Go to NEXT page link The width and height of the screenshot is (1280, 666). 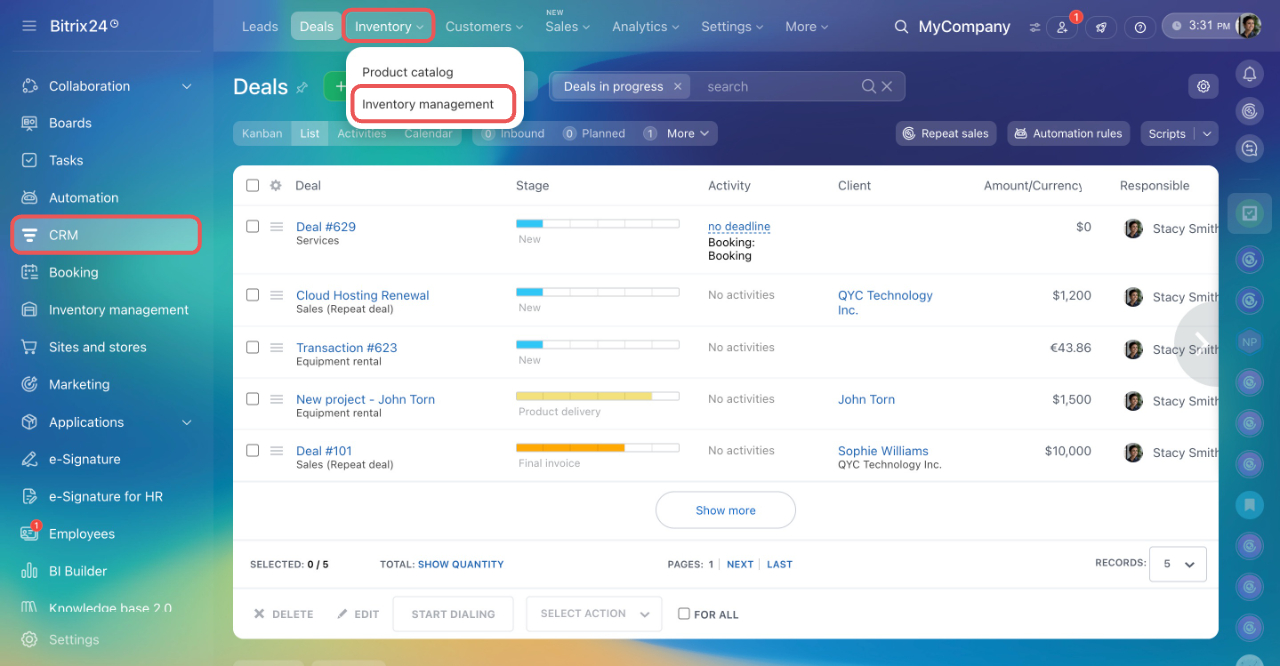point(740,564)
